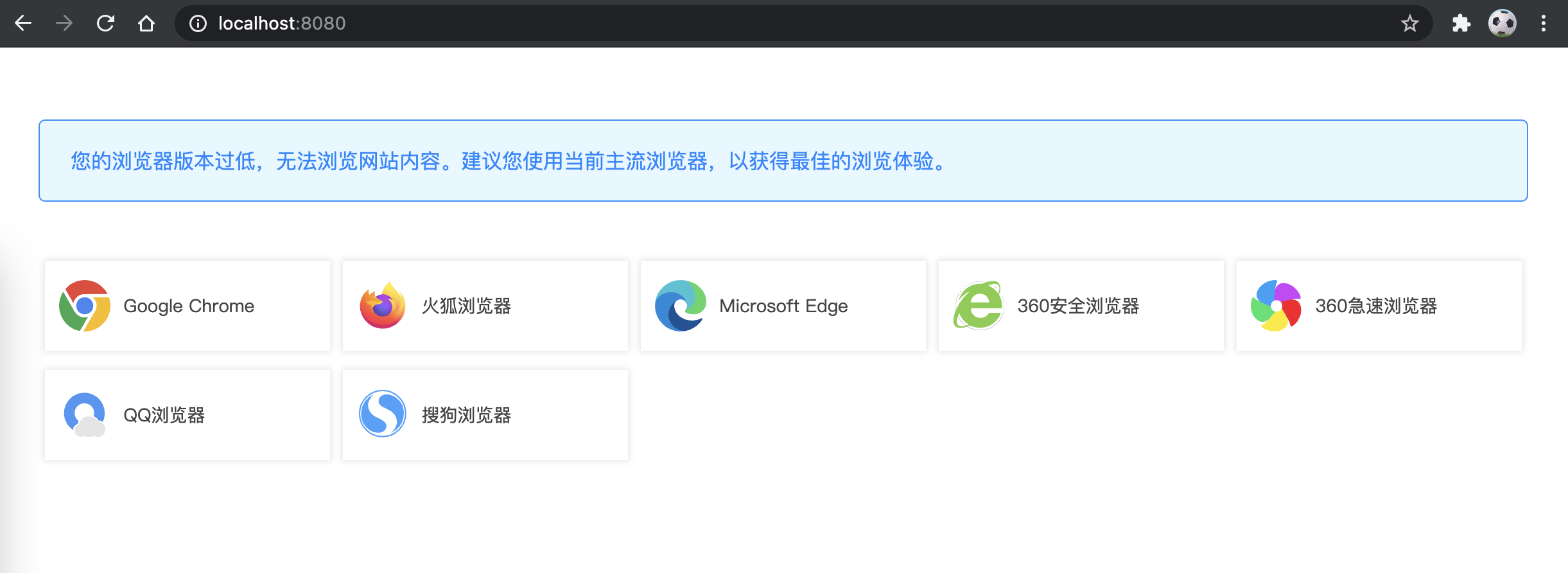The image size is (1568, 573).
Task: Bookmark this page with star icon
Action: click(1410, 24)
